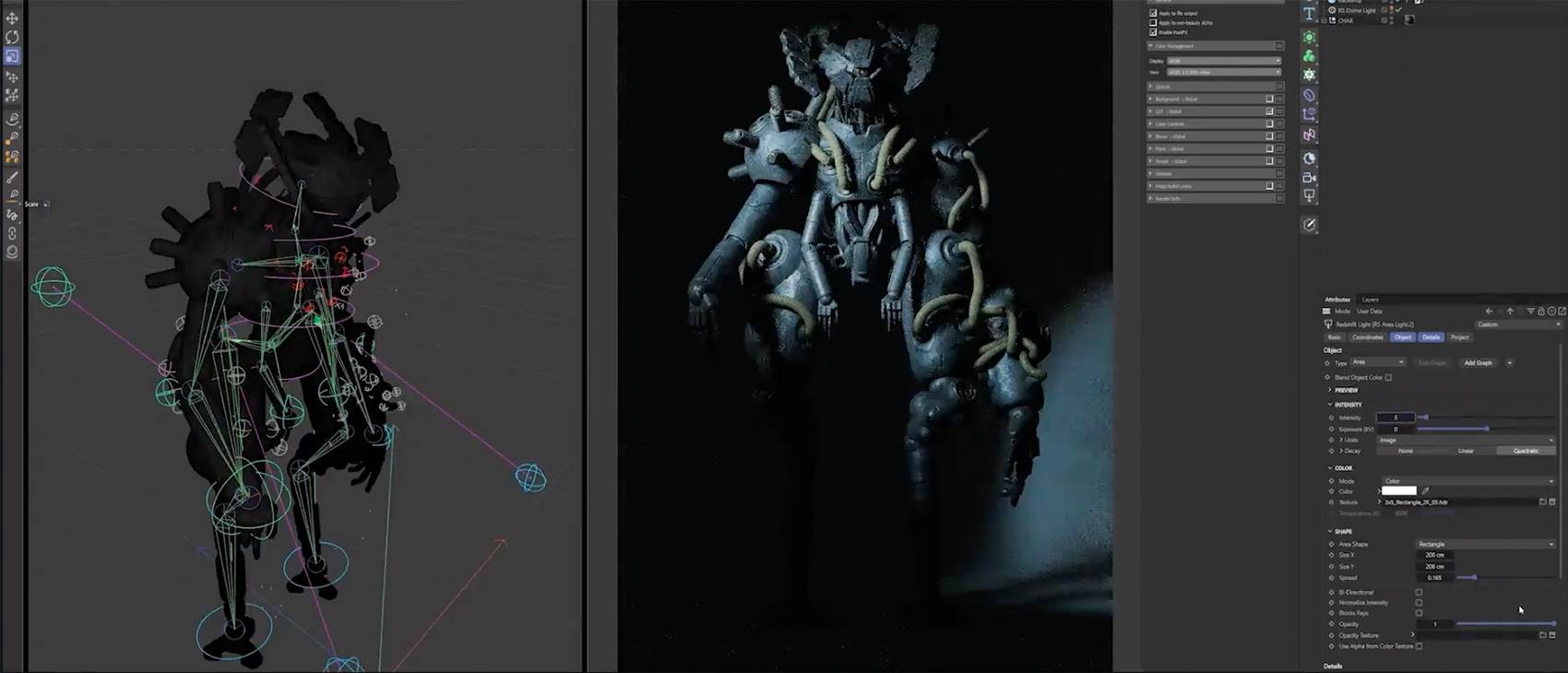
Task: Open the Attributes hamburger menu
Action: point(1327,312)
